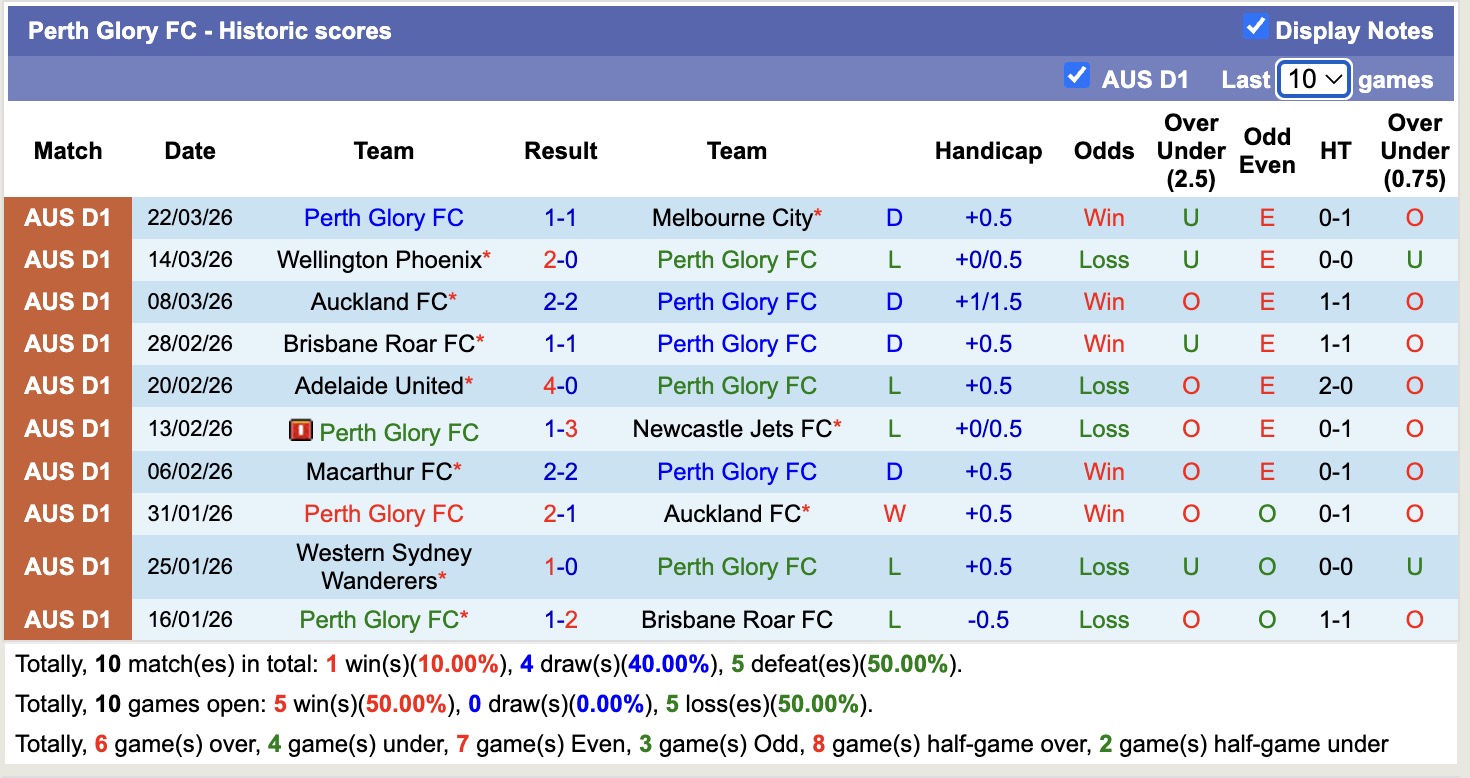Open Melbourne City team page

(x=731, y=217)
